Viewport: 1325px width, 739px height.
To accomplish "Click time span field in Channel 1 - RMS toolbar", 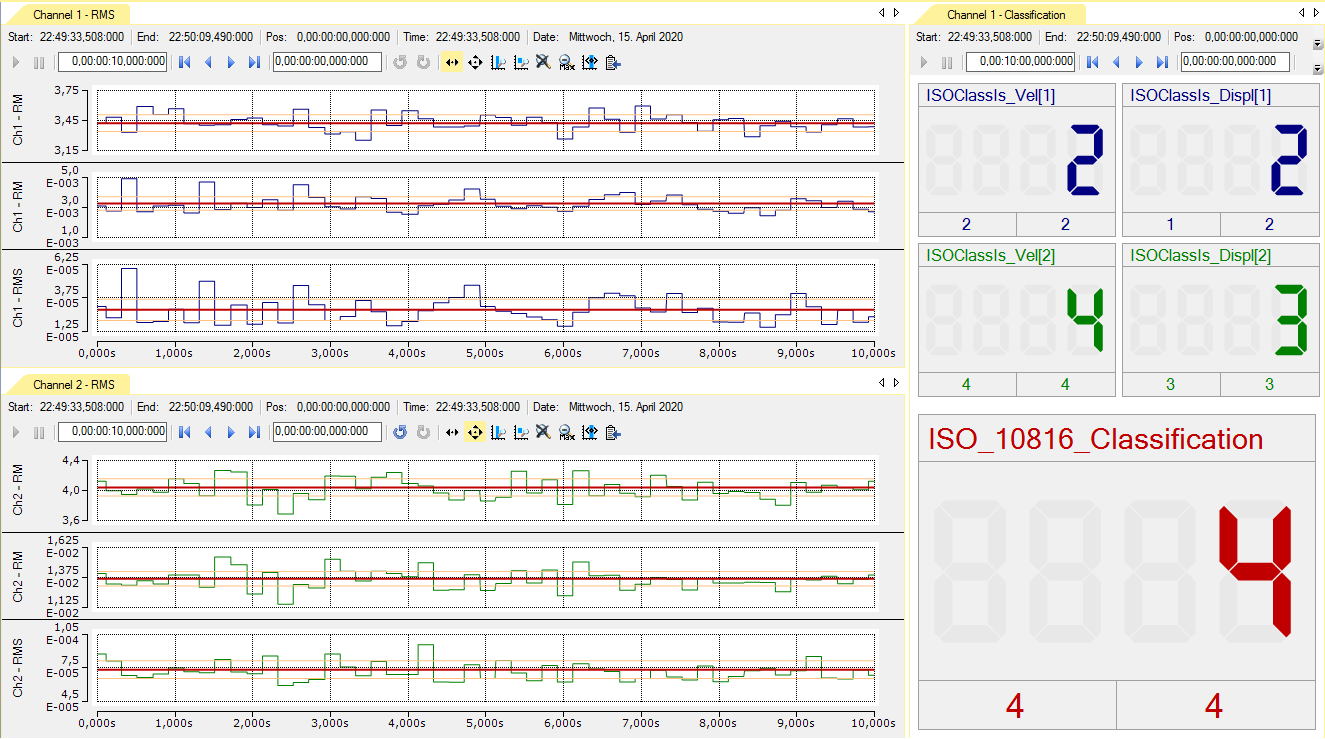I will pos(113,62).
